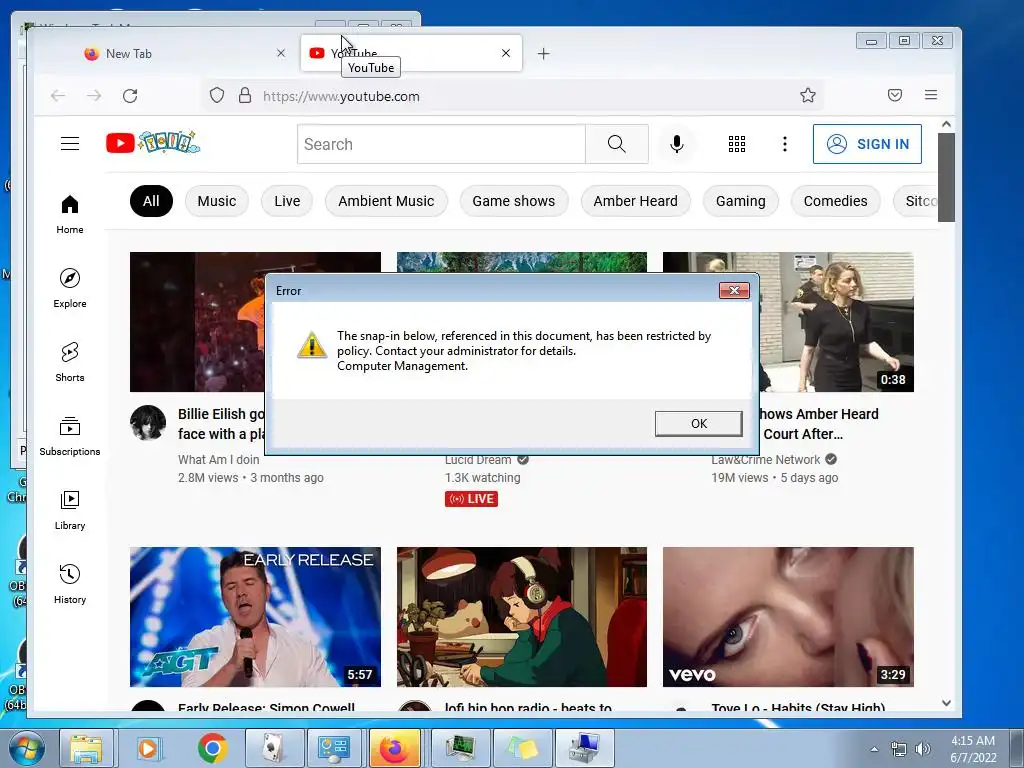Close the New Tab tab
Viewport: 1024px width, 768px height.
281,54
